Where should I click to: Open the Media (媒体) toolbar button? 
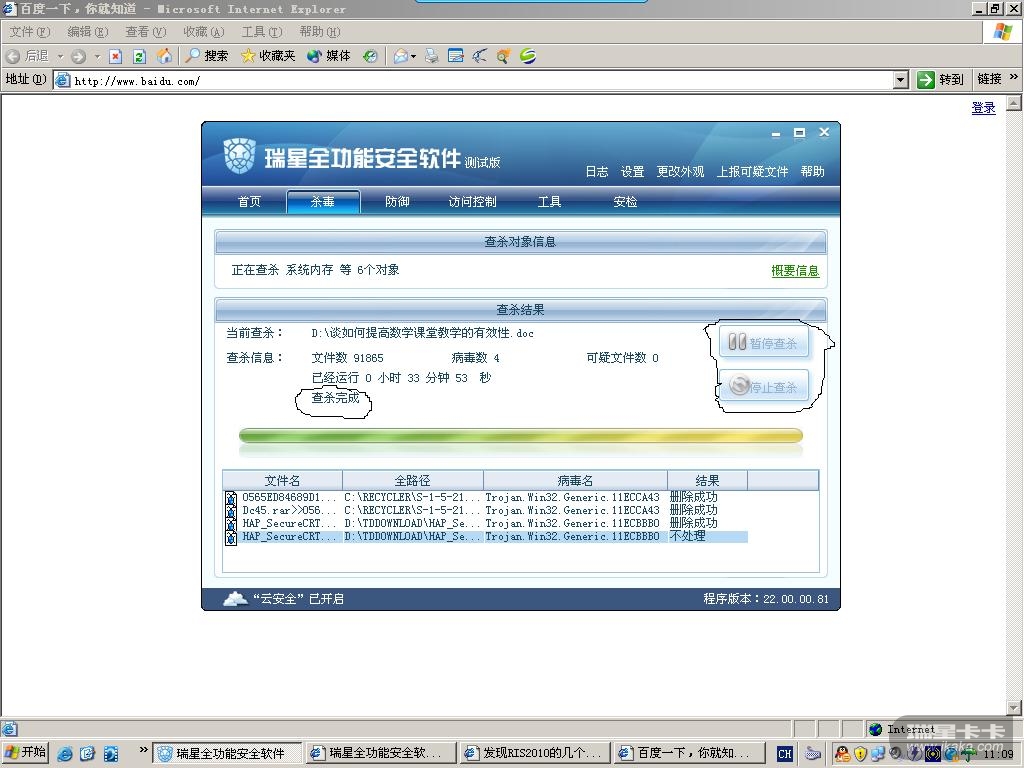(328, 56)
